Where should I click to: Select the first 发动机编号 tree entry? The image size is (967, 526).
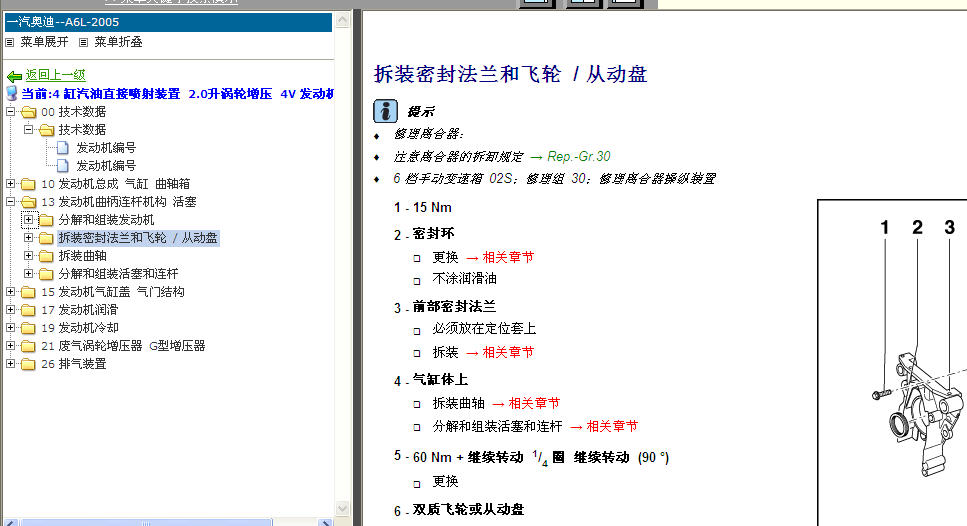[106, 148]
